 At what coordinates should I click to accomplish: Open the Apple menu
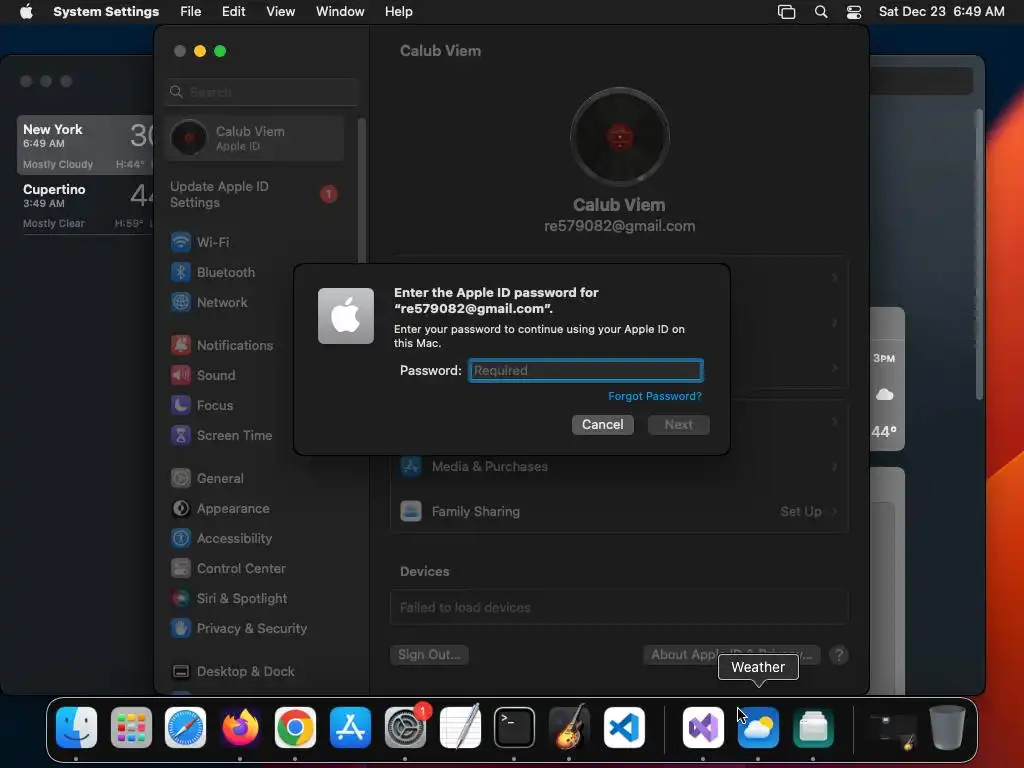26,11
